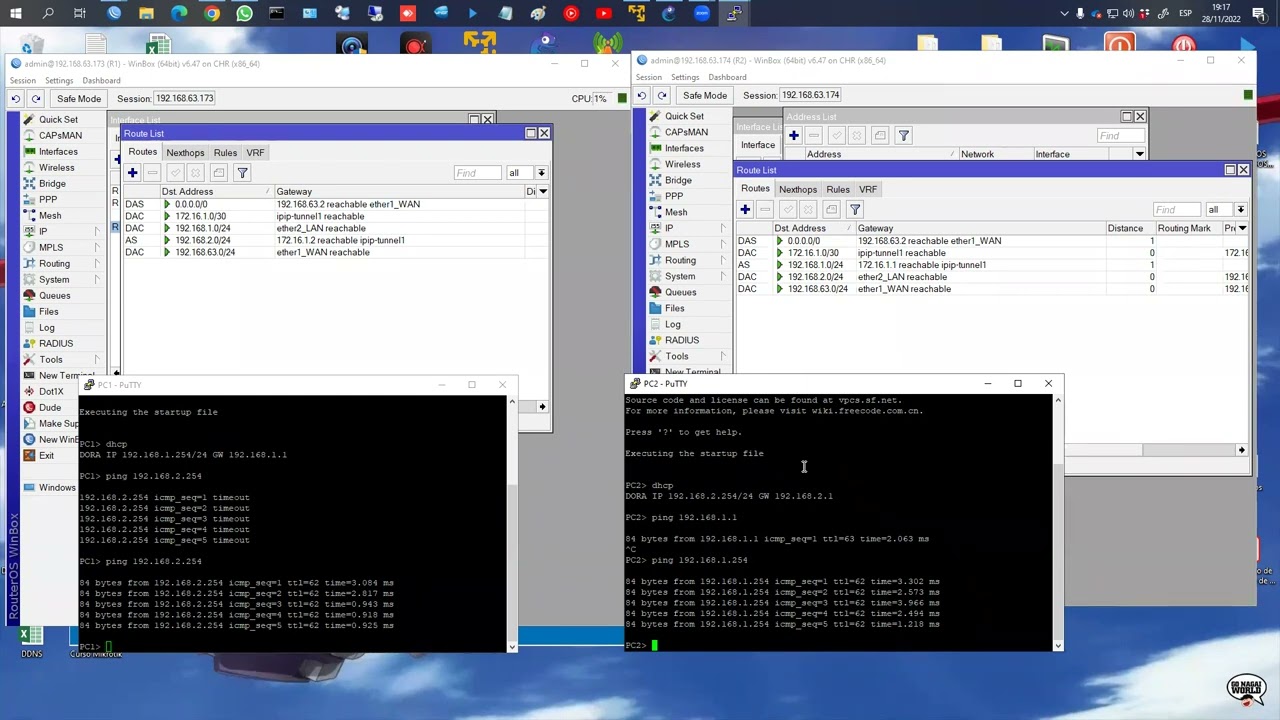Click Find field in R1 Route List
1280x720 pixels.
(477, 174)
